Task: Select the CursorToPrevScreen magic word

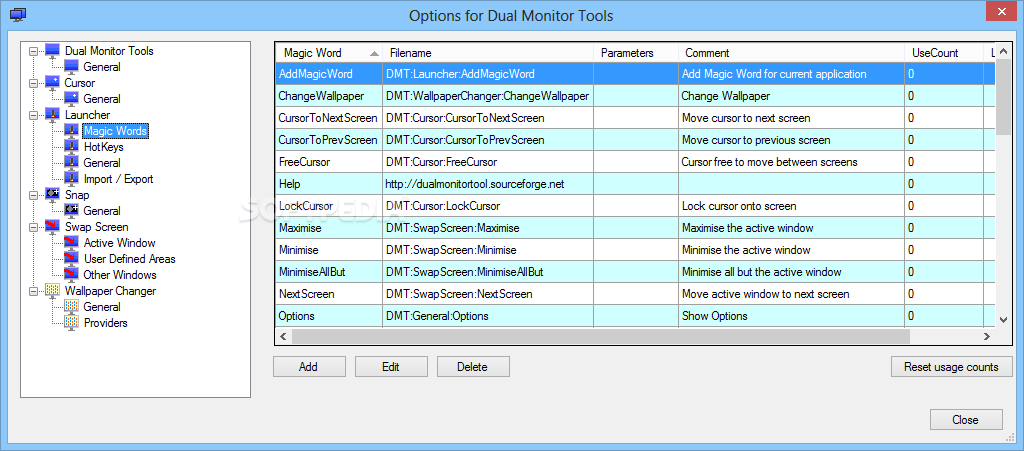Action: coord(328,140)
